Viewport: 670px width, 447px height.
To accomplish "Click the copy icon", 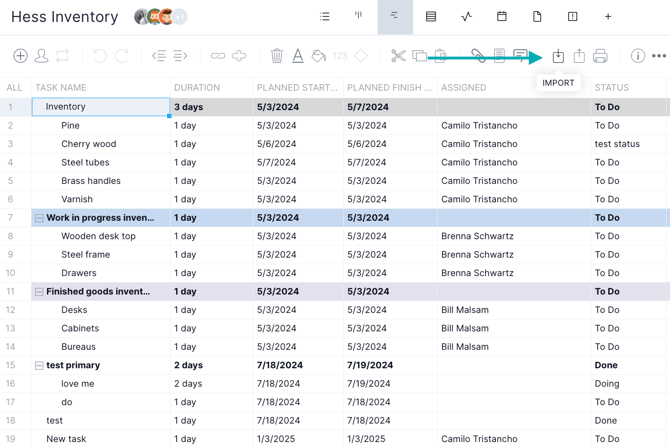I will 420,56.
